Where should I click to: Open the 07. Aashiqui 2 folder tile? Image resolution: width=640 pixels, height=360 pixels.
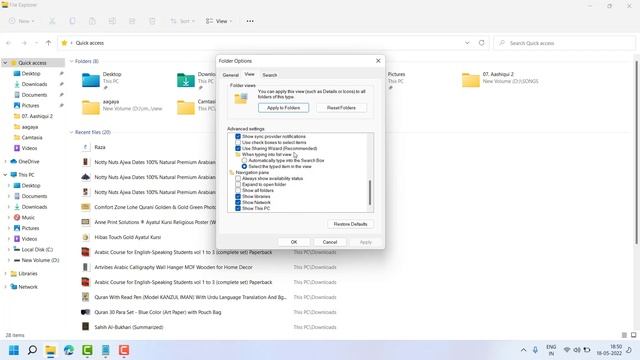tap(500, 79)
